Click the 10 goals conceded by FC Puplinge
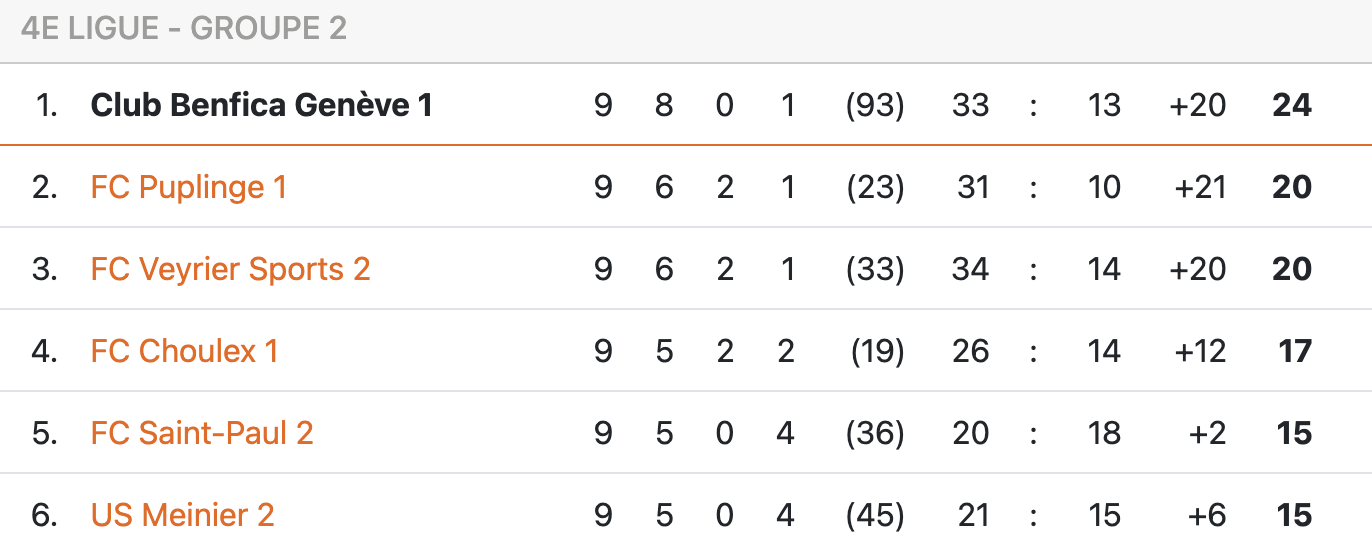 tap(1104, 187)
